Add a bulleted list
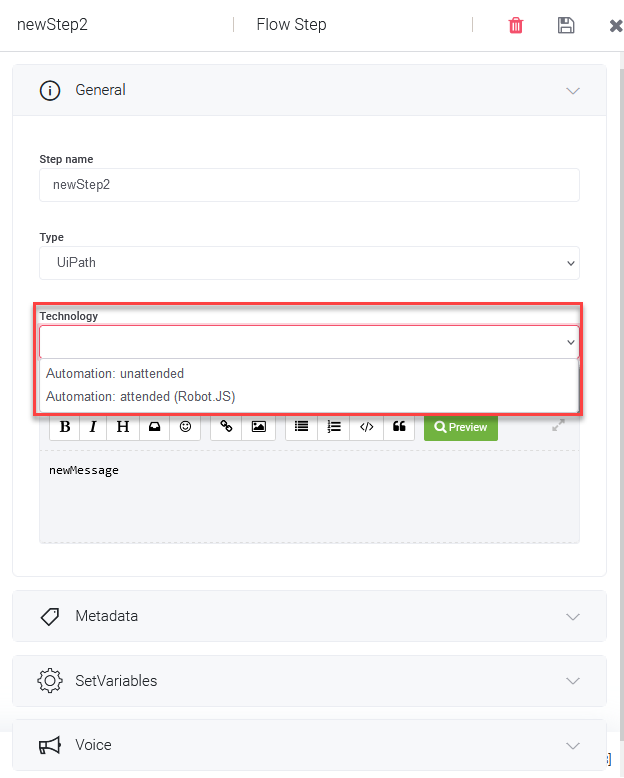Viewport: 624px width, 778px height. pos(301,427)
